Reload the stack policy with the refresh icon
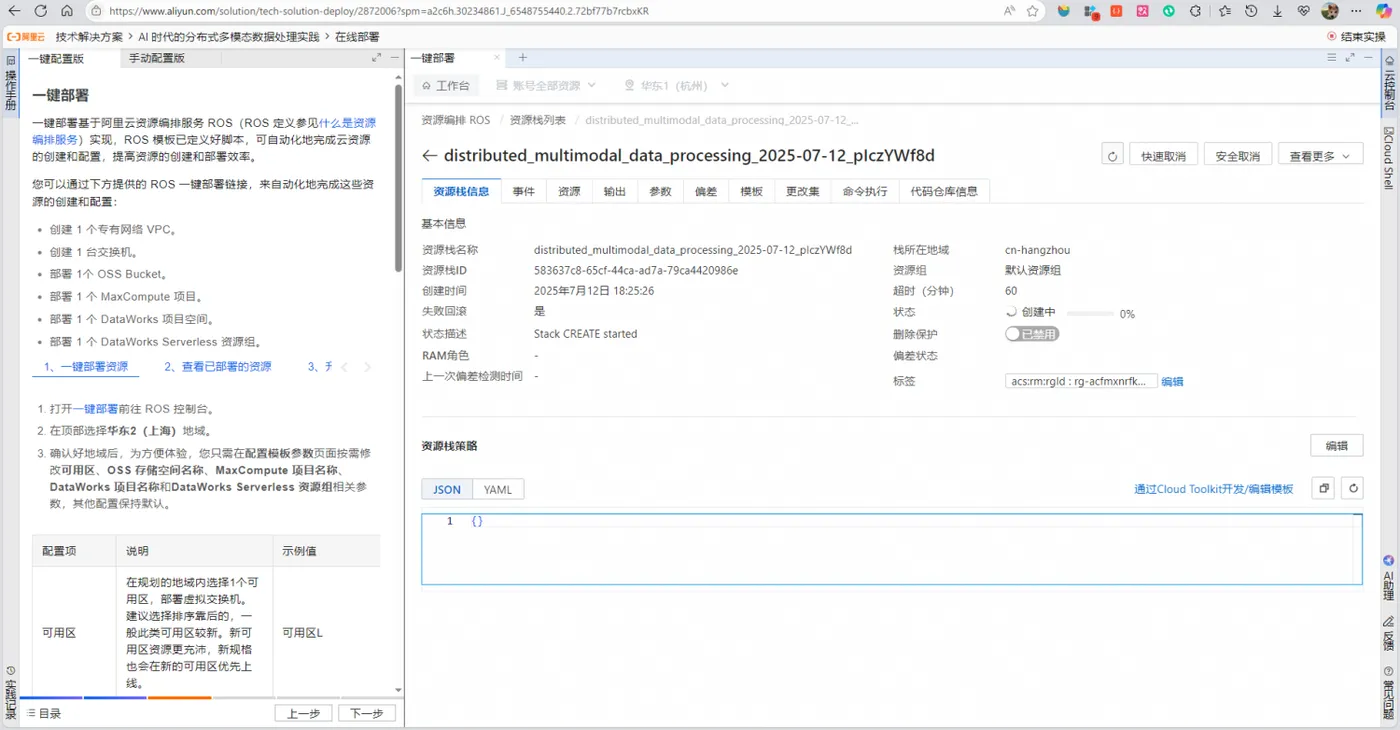Viewport: 1400px width, 730px height. click(1352, 488)
